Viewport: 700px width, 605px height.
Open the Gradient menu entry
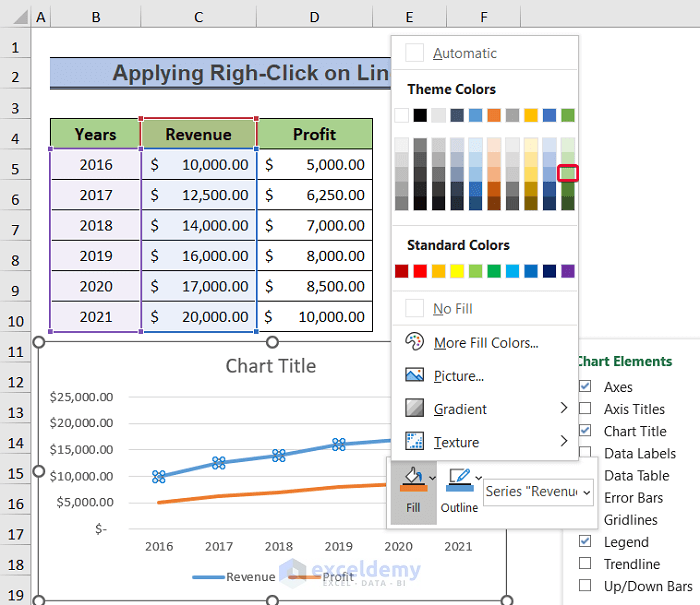point(484,409)
